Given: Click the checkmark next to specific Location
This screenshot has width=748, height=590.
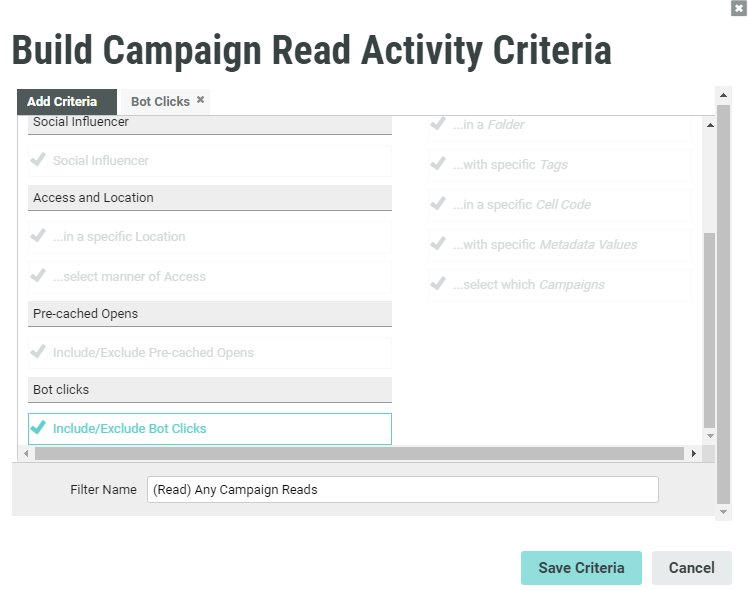Looking at the screenshot, I should coord(39,236).
